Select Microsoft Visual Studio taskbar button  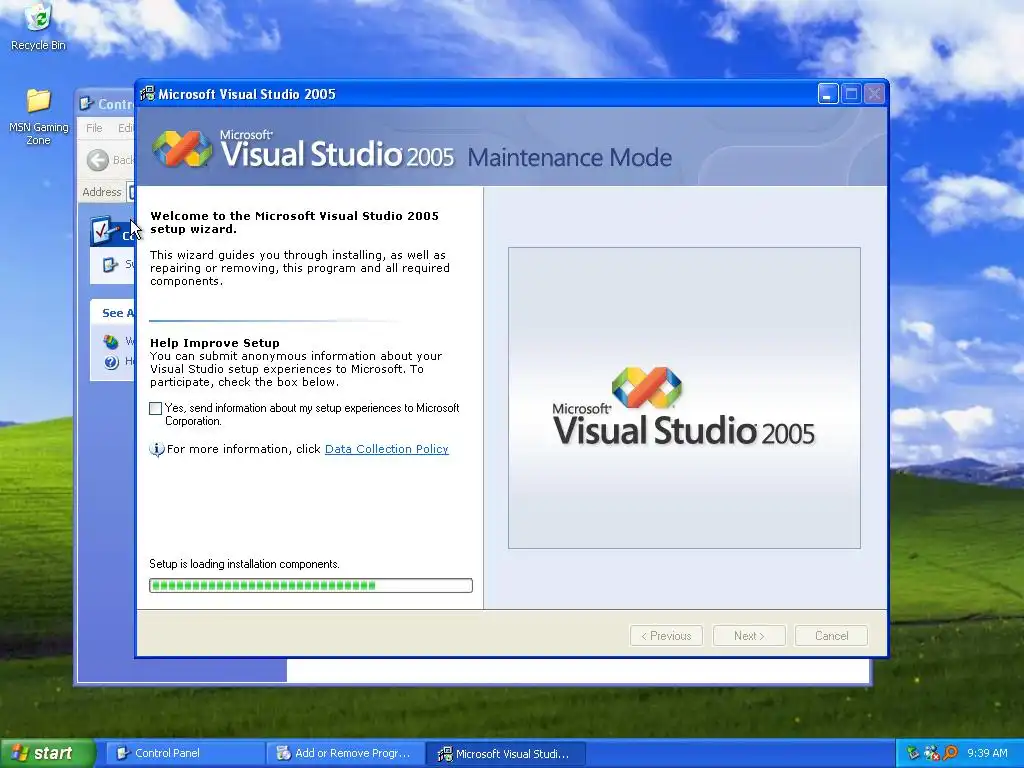pos(505,754)
